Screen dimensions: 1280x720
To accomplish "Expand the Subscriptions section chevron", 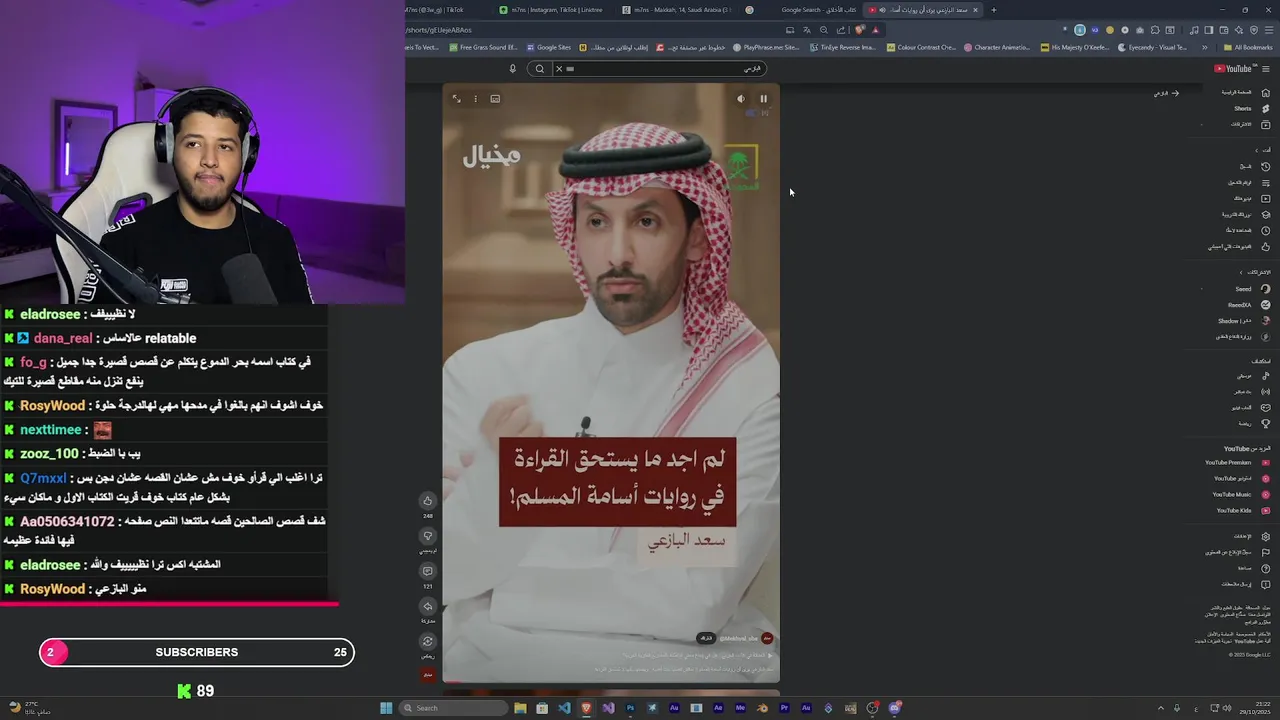I will coord(1242,272).
